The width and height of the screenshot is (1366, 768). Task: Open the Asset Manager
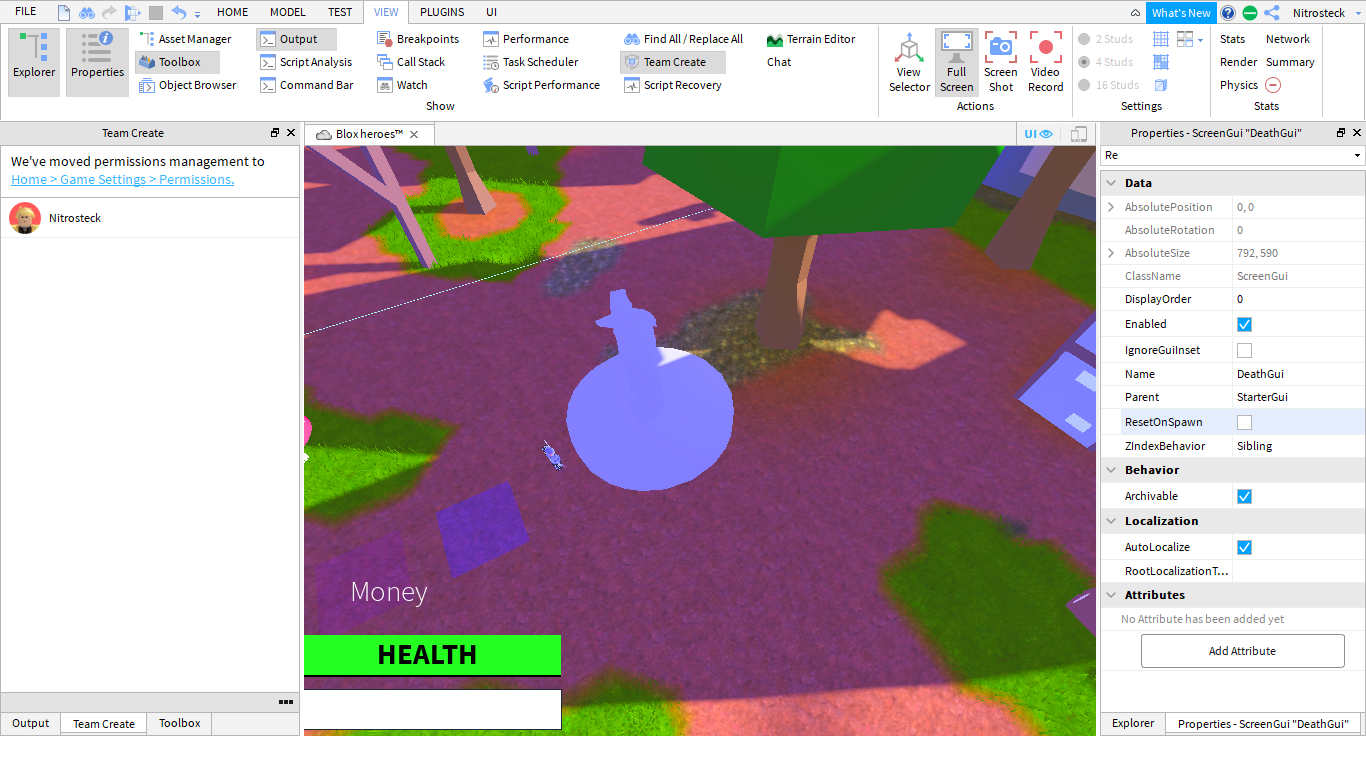185,39
